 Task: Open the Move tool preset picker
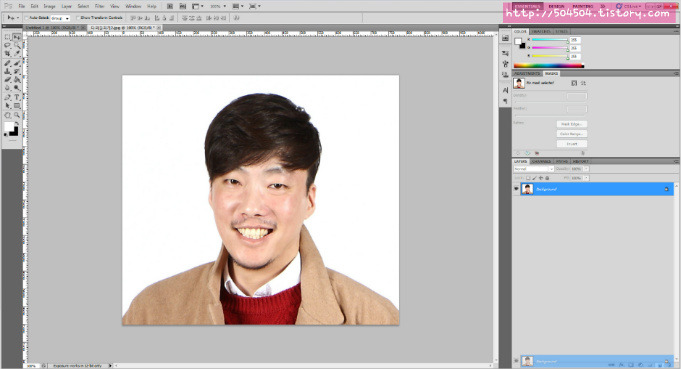pyautogui.click(x=12, y=18)
